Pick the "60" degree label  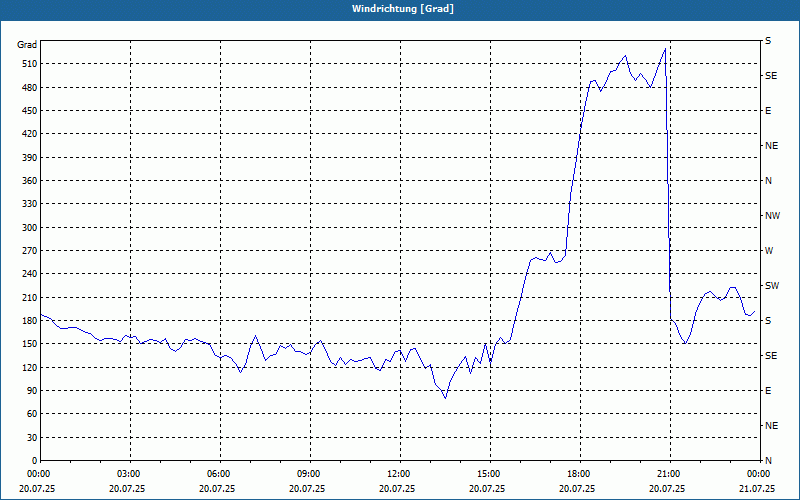point(32,414)
